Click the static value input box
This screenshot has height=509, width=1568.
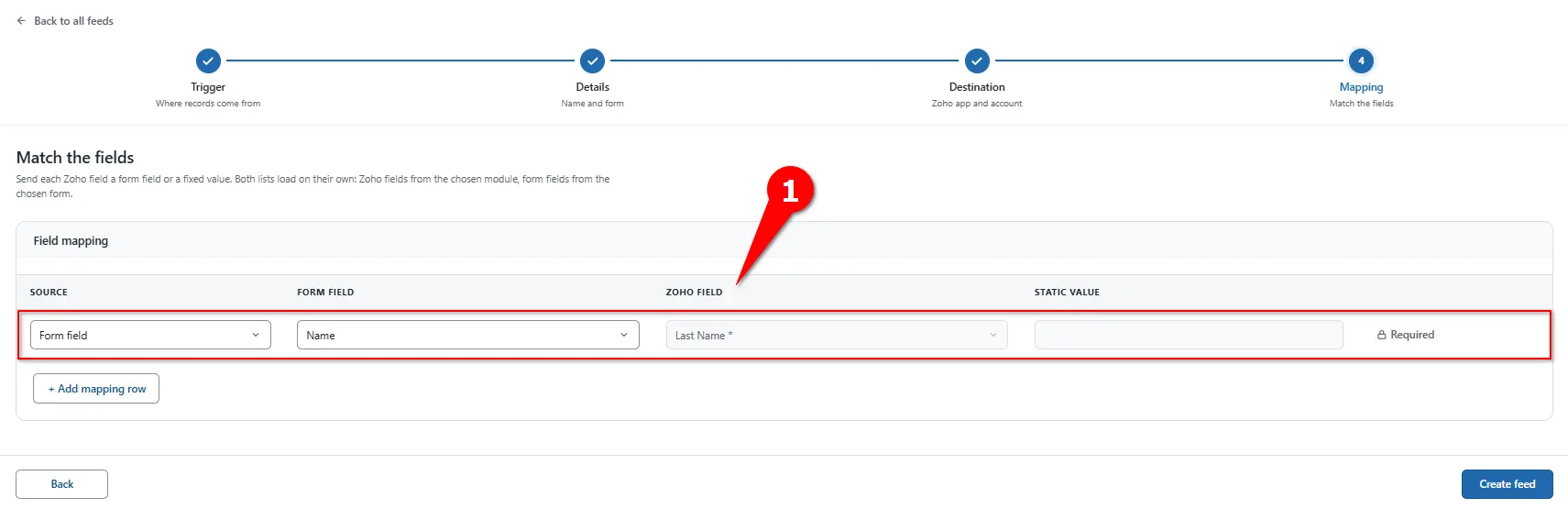pyautogui.click(x=1189, y=335)
